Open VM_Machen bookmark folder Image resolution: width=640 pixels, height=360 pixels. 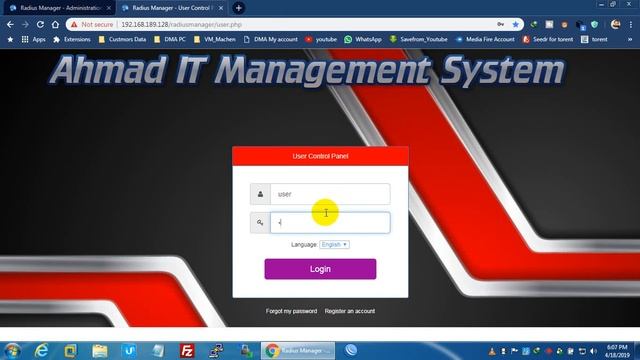pyautogui.click(x=215, y=39)
